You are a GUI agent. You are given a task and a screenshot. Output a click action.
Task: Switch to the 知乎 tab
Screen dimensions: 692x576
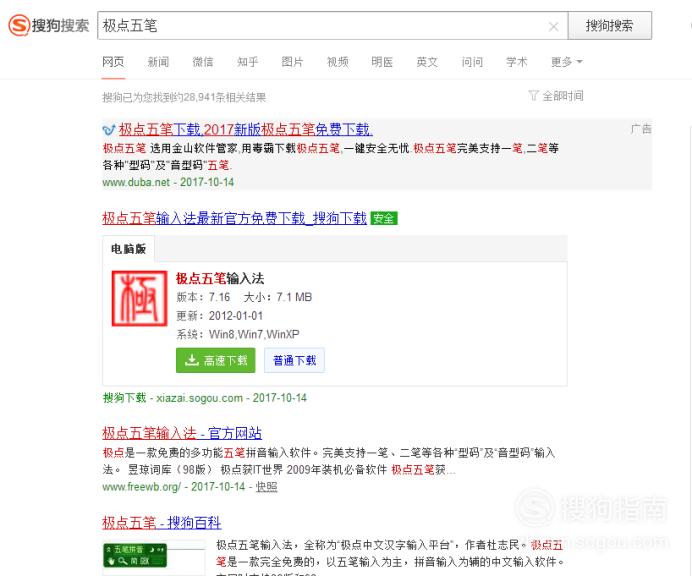(x=248, y=62)
